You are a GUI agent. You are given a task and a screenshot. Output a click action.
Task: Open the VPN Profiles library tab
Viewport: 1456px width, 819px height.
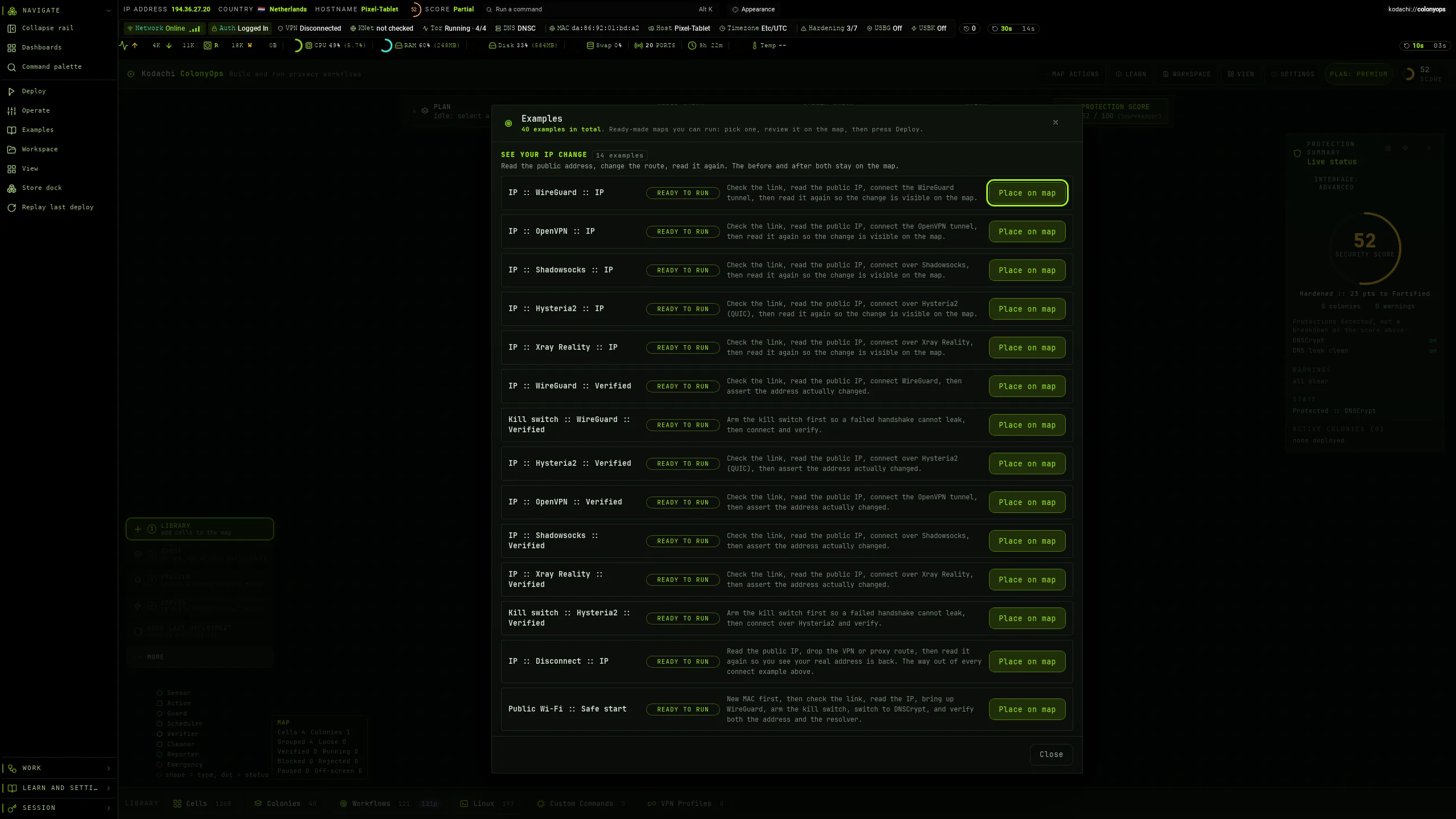686,804
